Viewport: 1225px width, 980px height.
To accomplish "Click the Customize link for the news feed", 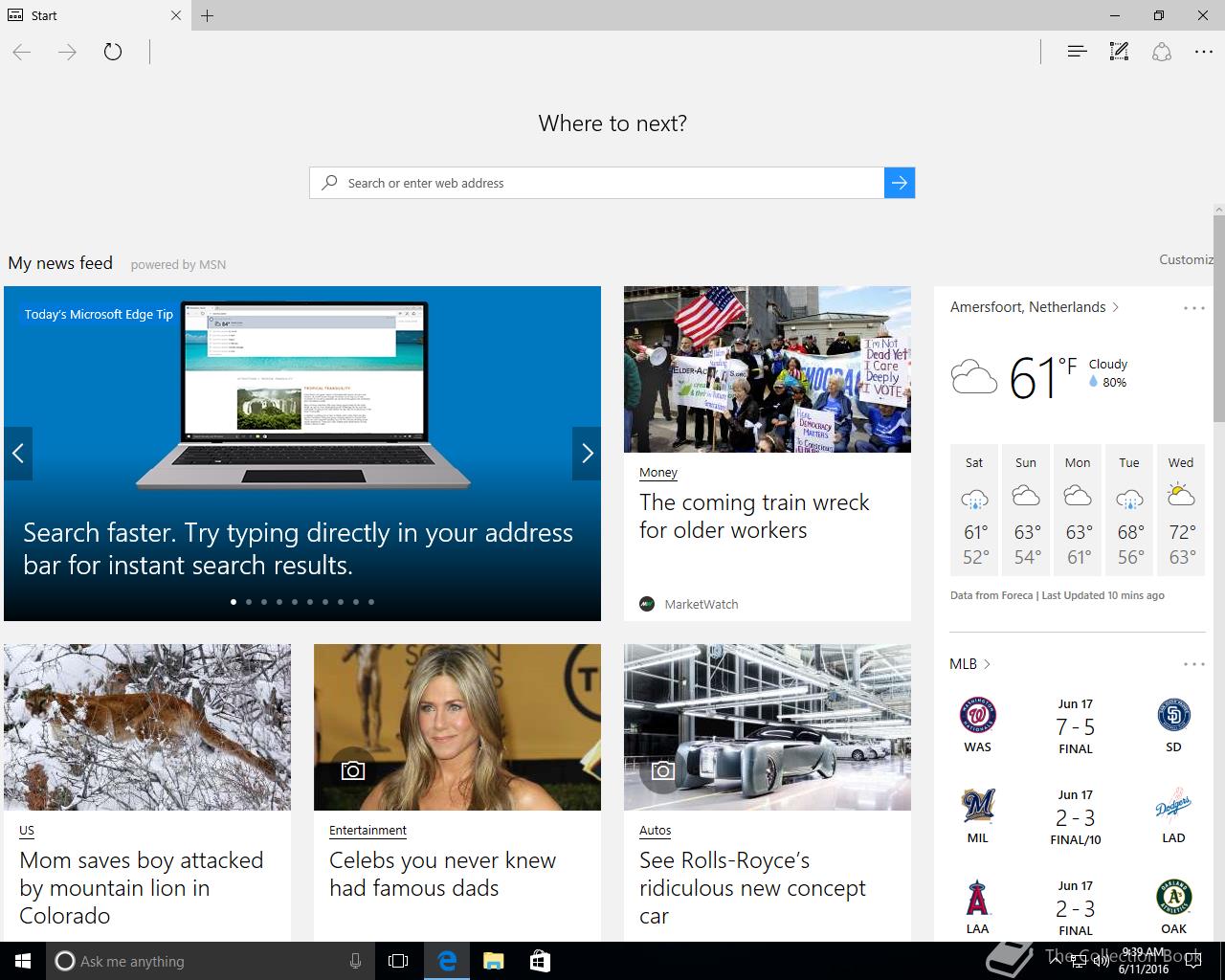I will coord(1186,259).
